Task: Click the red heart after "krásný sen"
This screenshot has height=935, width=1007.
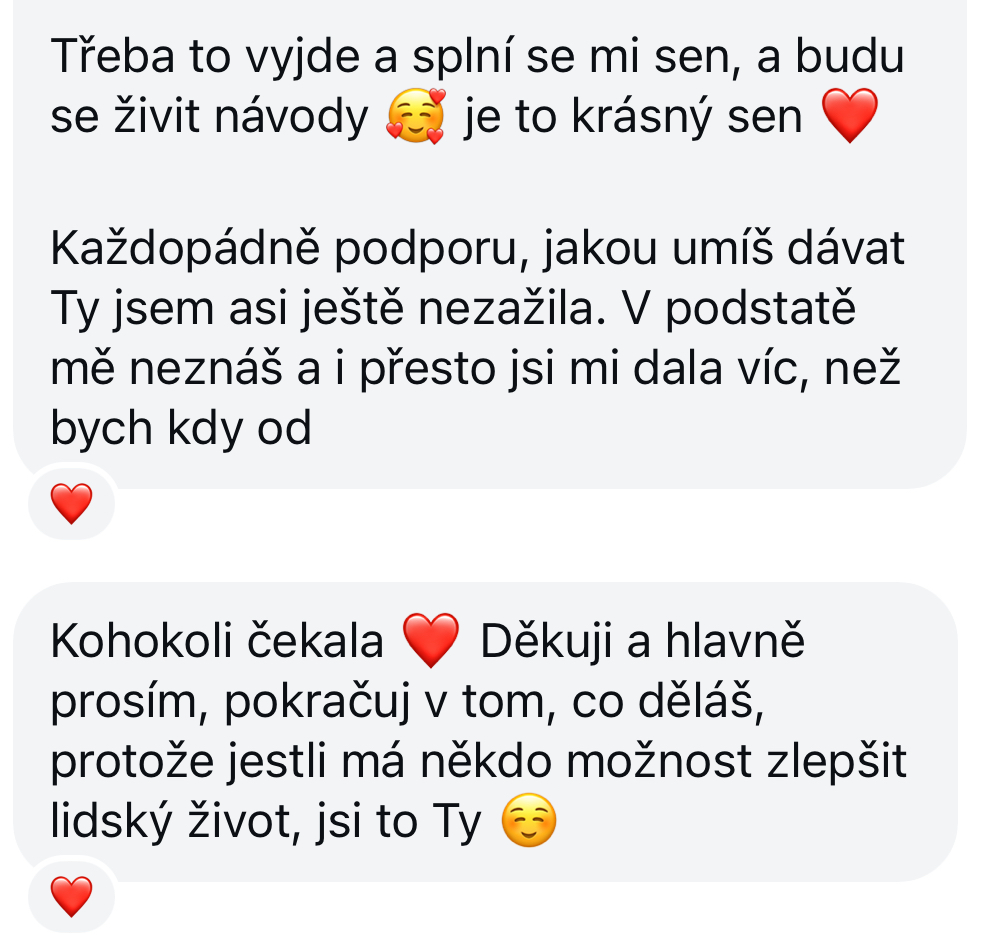Action: pos(850,116)
